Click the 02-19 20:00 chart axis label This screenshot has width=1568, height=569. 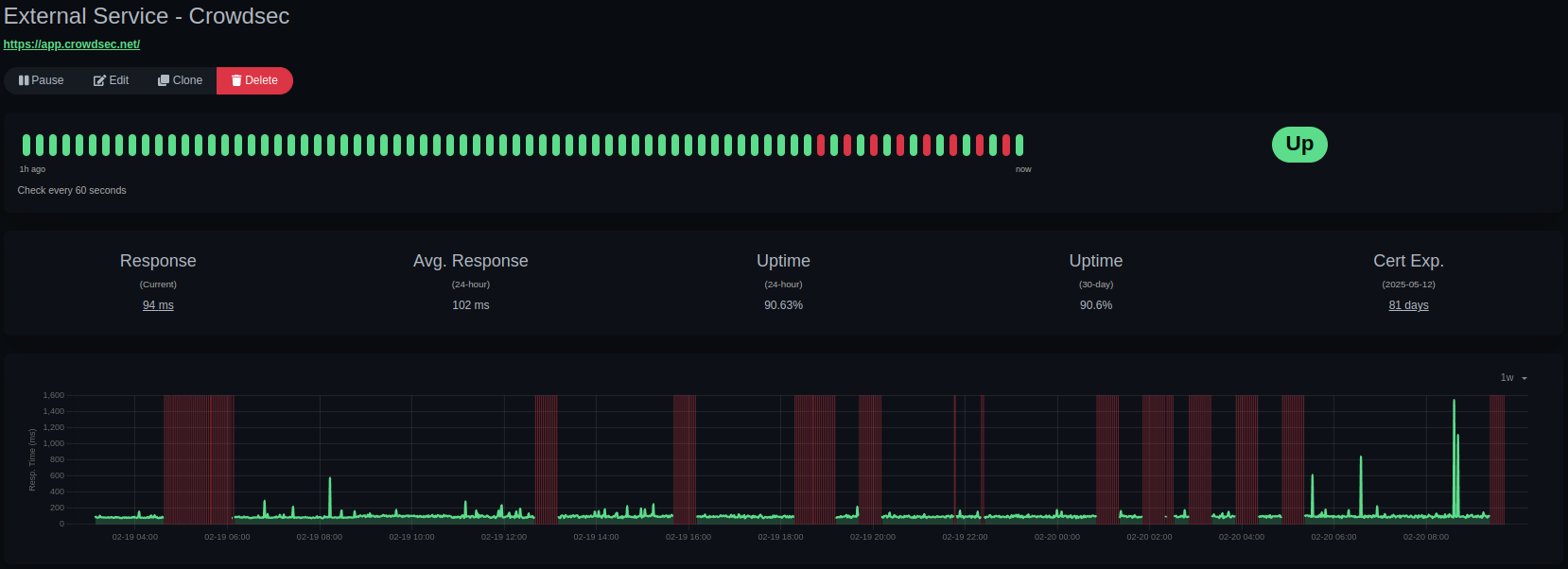tap(873, 537)
